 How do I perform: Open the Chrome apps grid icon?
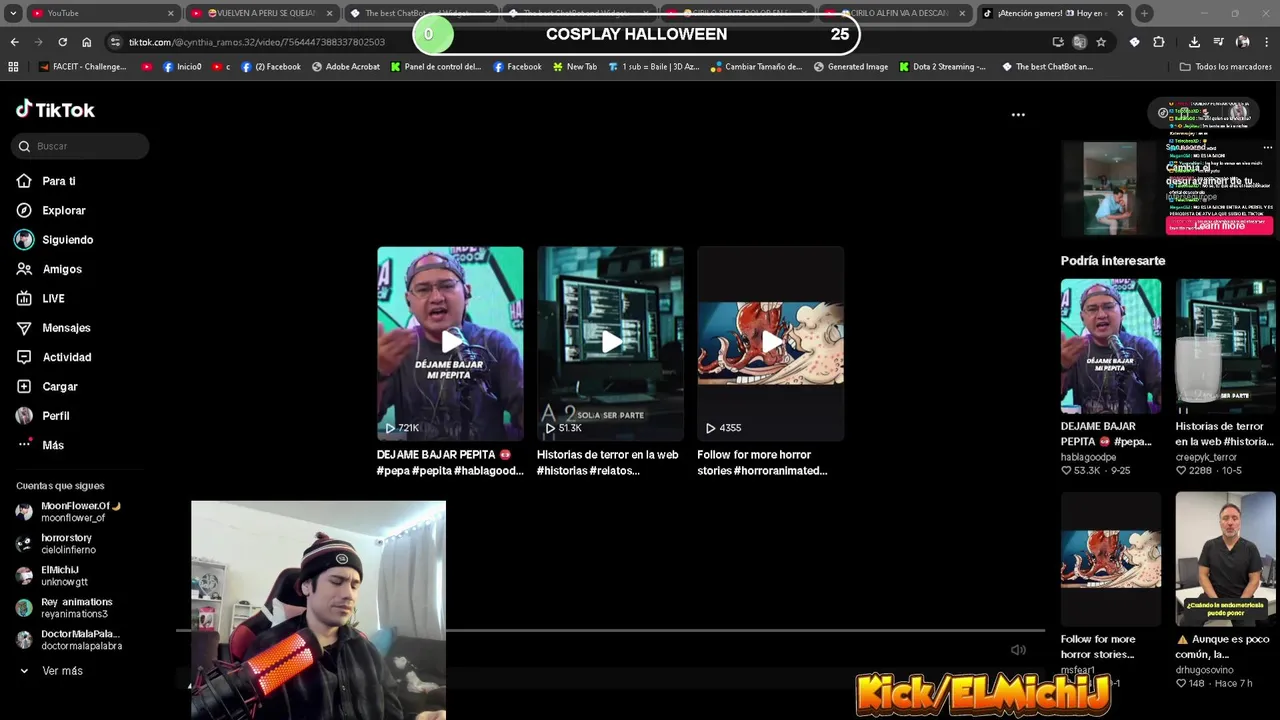[13, 67]
